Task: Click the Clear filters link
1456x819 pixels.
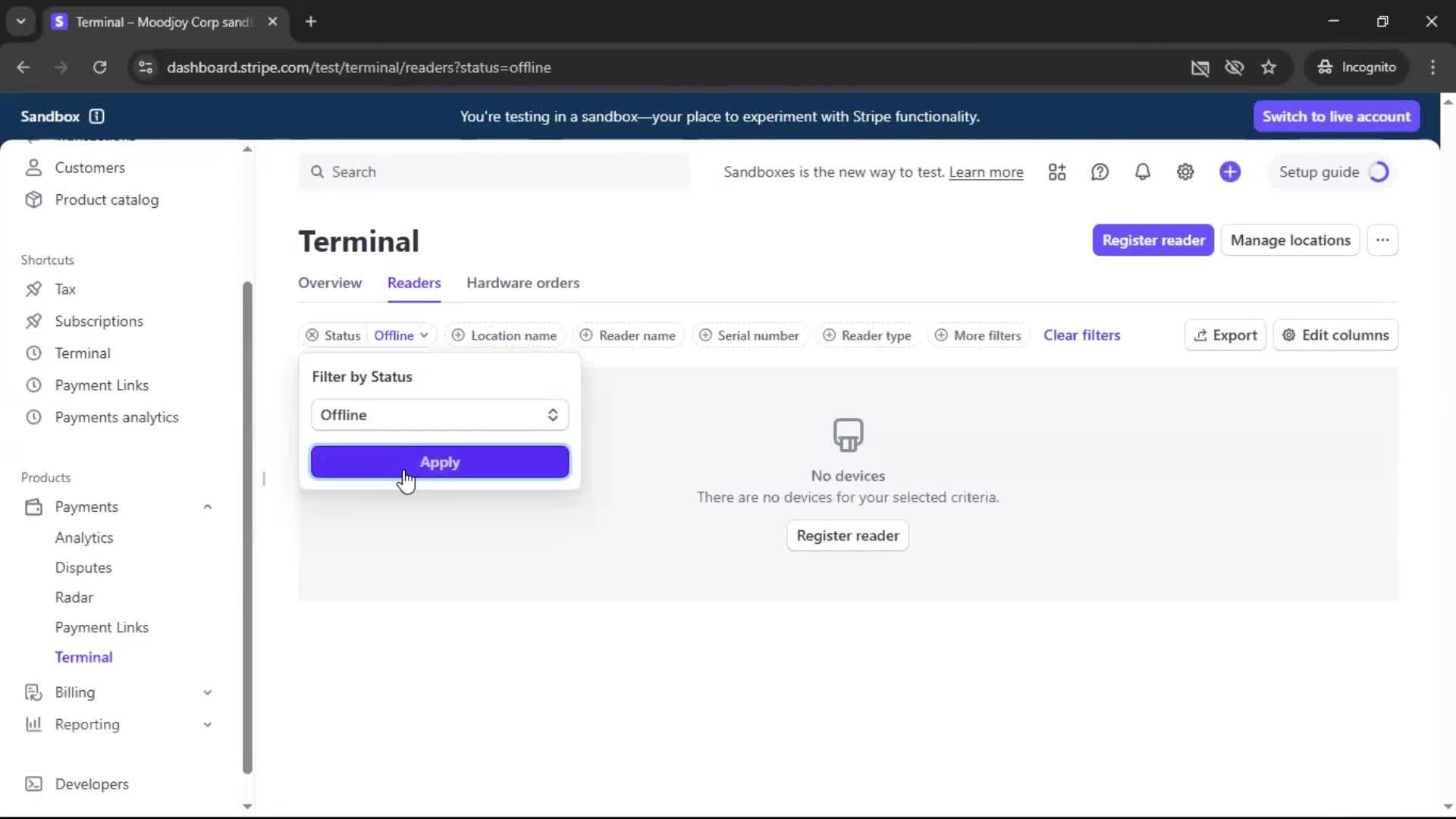Action: 1081,335
